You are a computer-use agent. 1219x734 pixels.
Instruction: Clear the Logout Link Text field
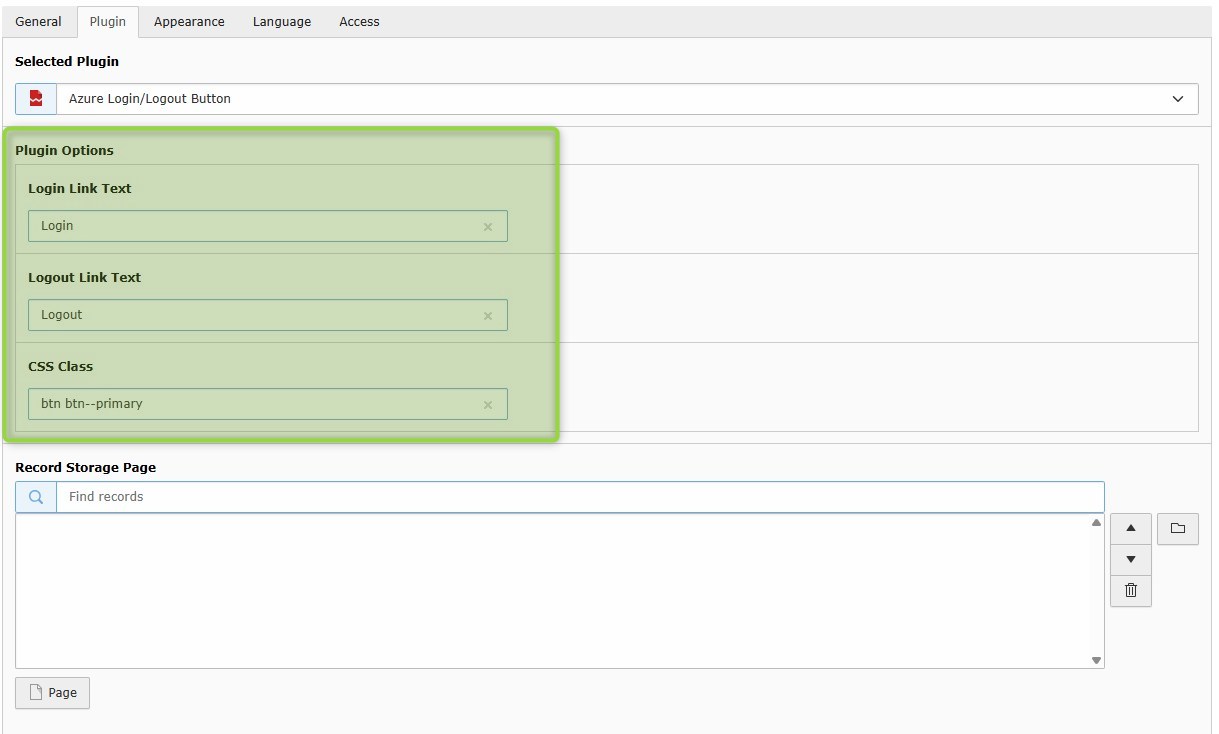coord(488,316)
